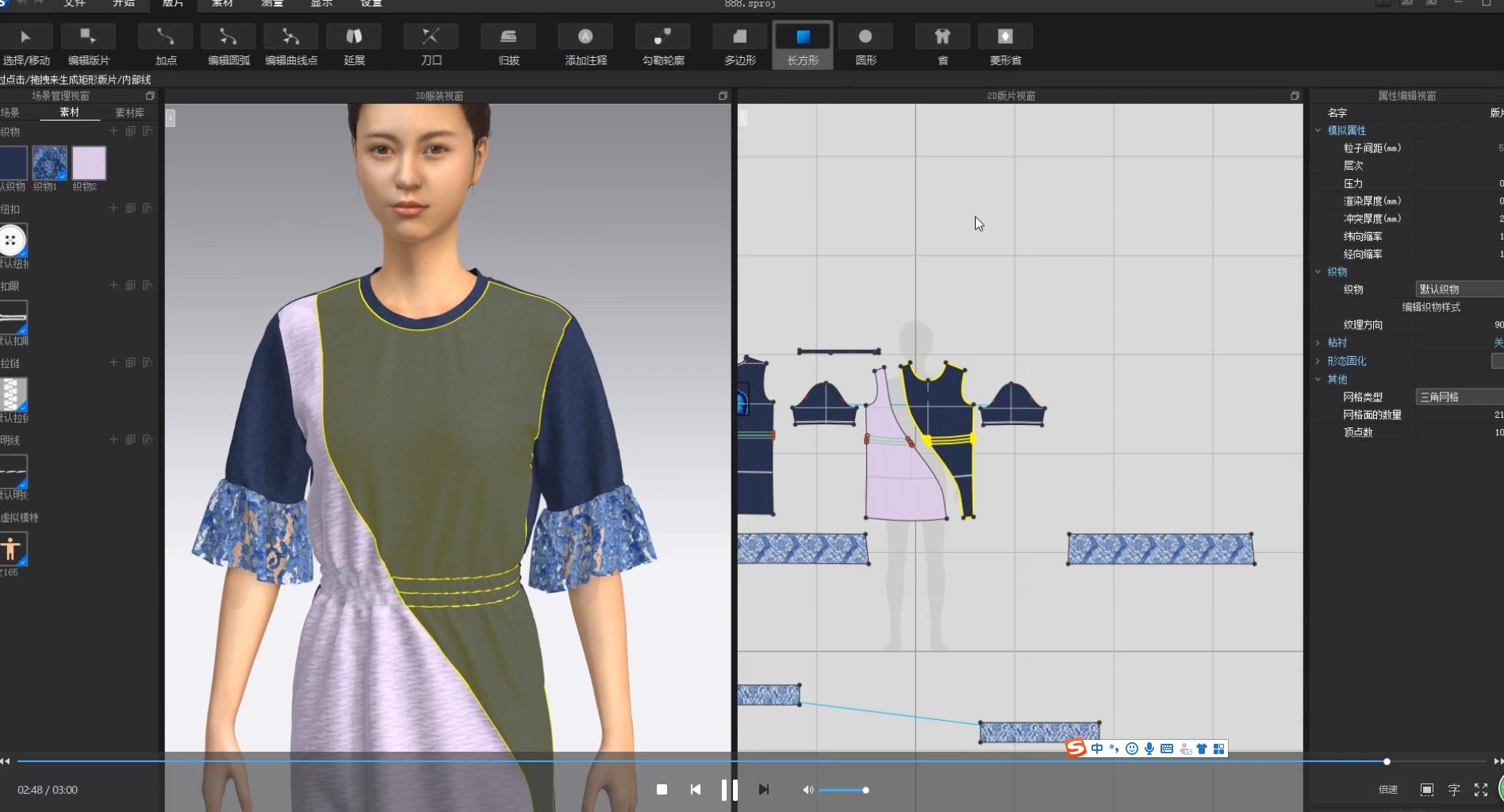Open the 素材 menu

(221, 4)
